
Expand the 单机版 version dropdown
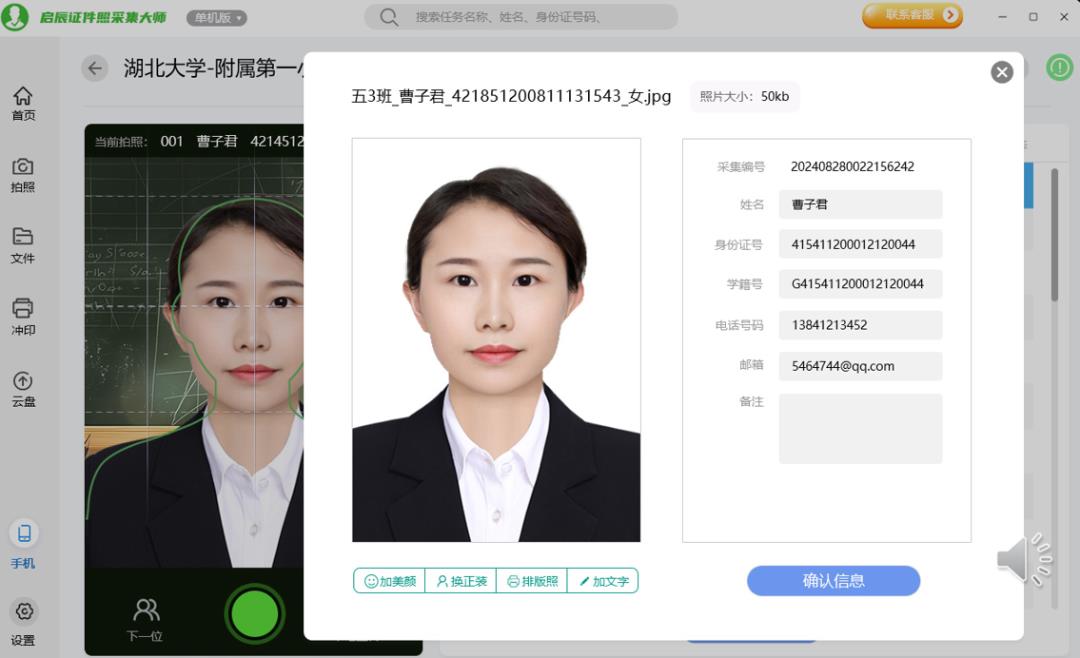(216, 18)
